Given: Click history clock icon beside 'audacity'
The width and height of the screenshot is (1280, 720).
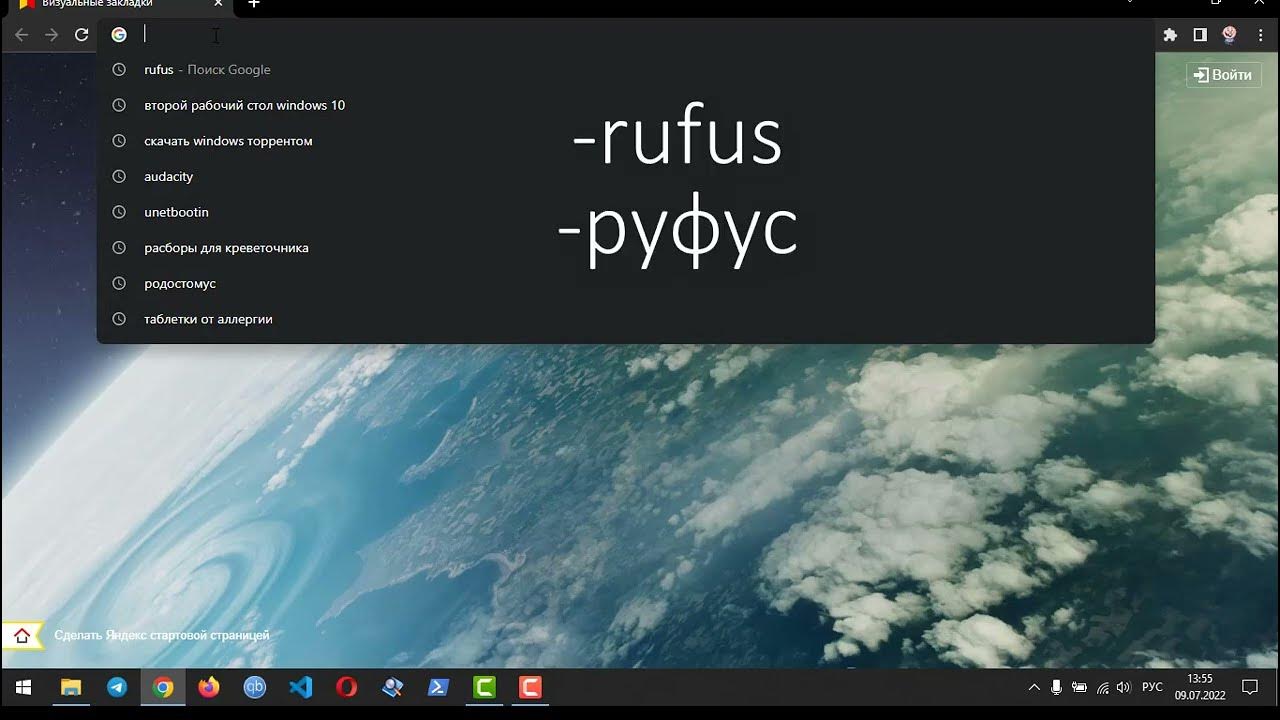Looking at the screenshot, I should coord(119,177).
